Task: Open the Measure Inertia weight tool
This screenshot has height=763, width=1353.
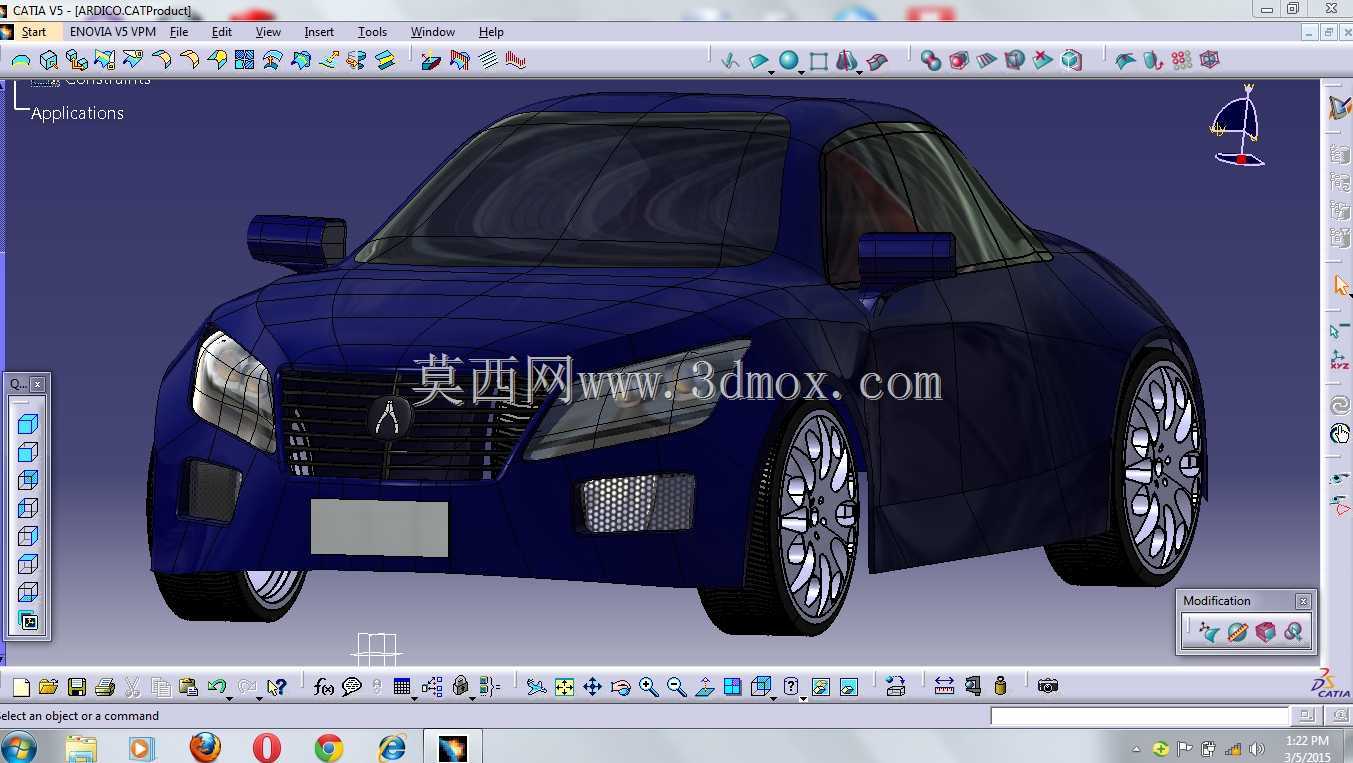Action: point(1000,687)
